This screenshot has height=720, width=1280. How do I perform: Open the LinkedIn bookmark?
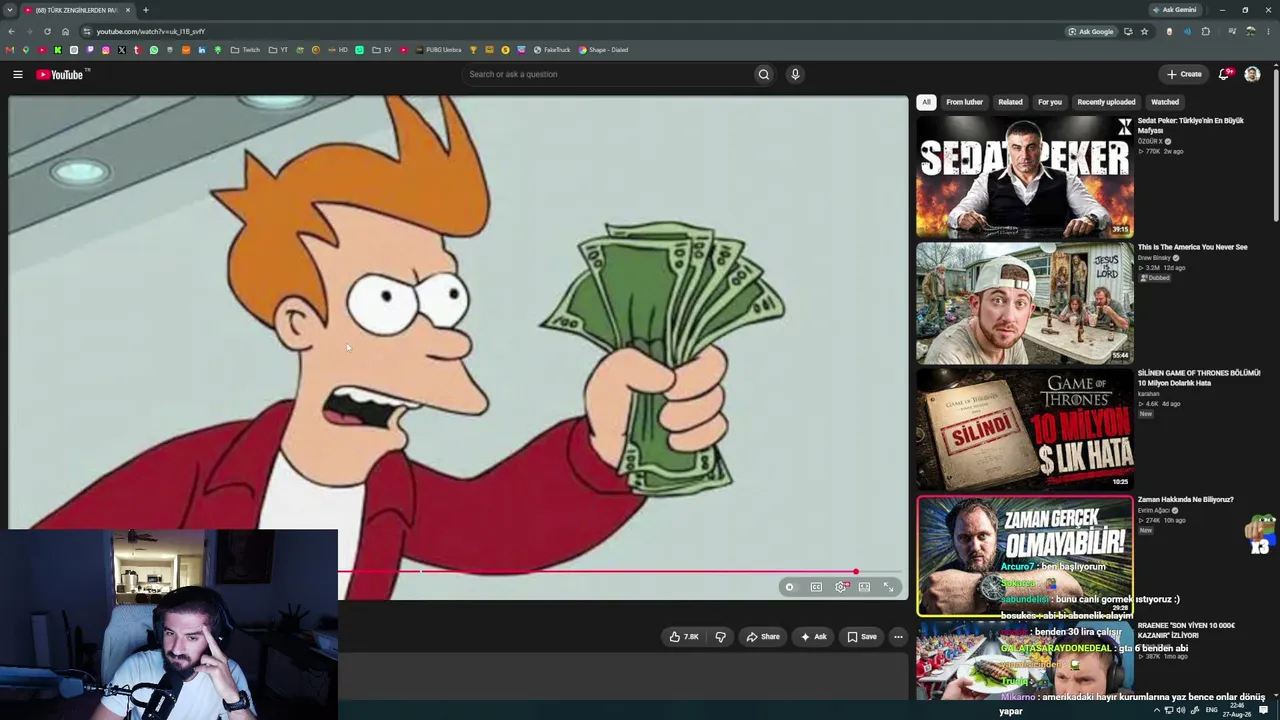[201, 50]
